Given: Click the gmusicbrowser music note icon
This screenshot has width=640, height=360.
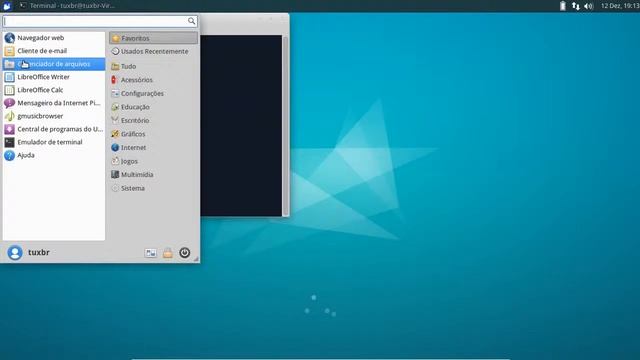Looking at the screenshot, I should point(9,116).
